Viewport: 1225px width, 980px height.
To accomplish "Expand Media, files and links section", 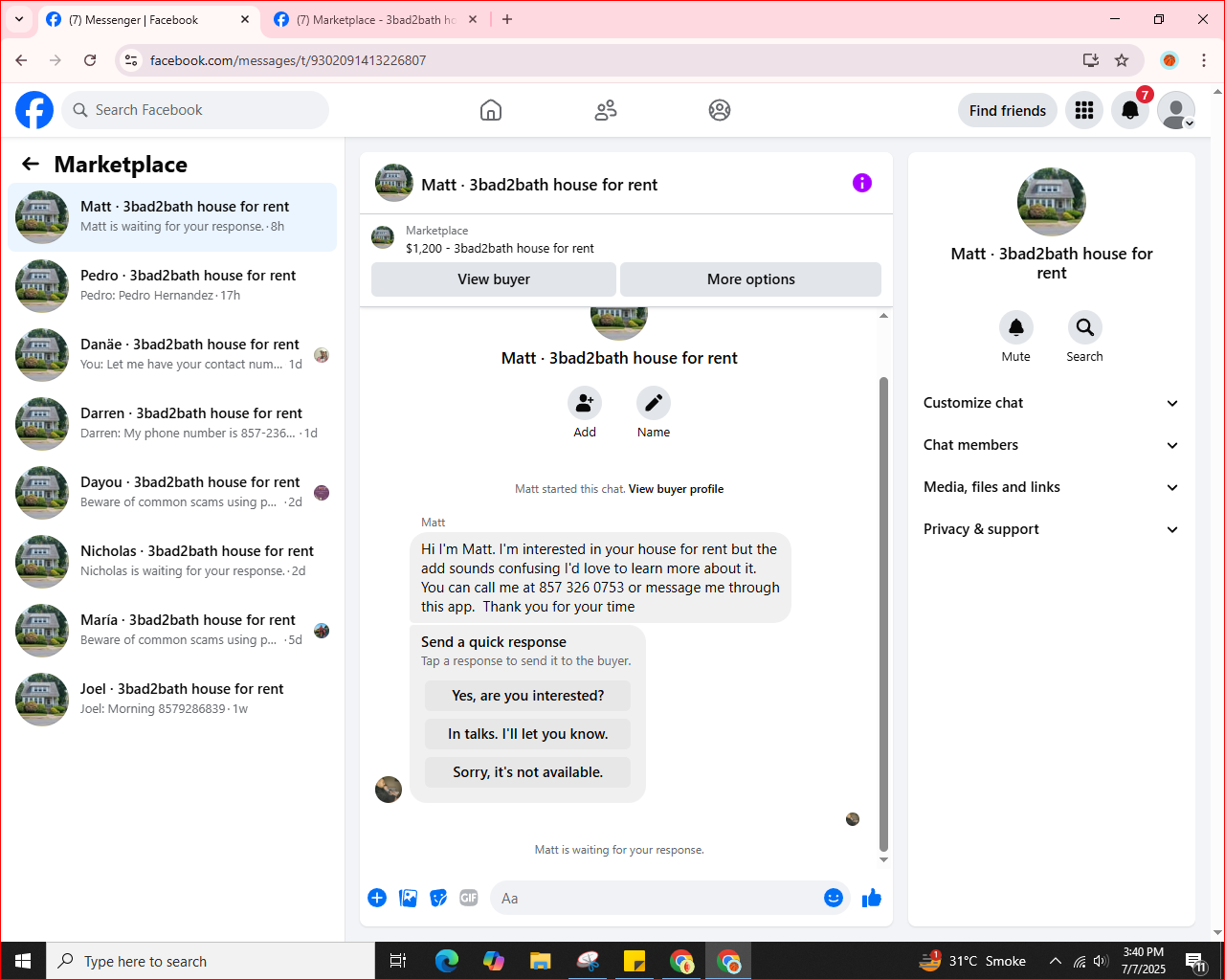I will (x=1052, y=487).
